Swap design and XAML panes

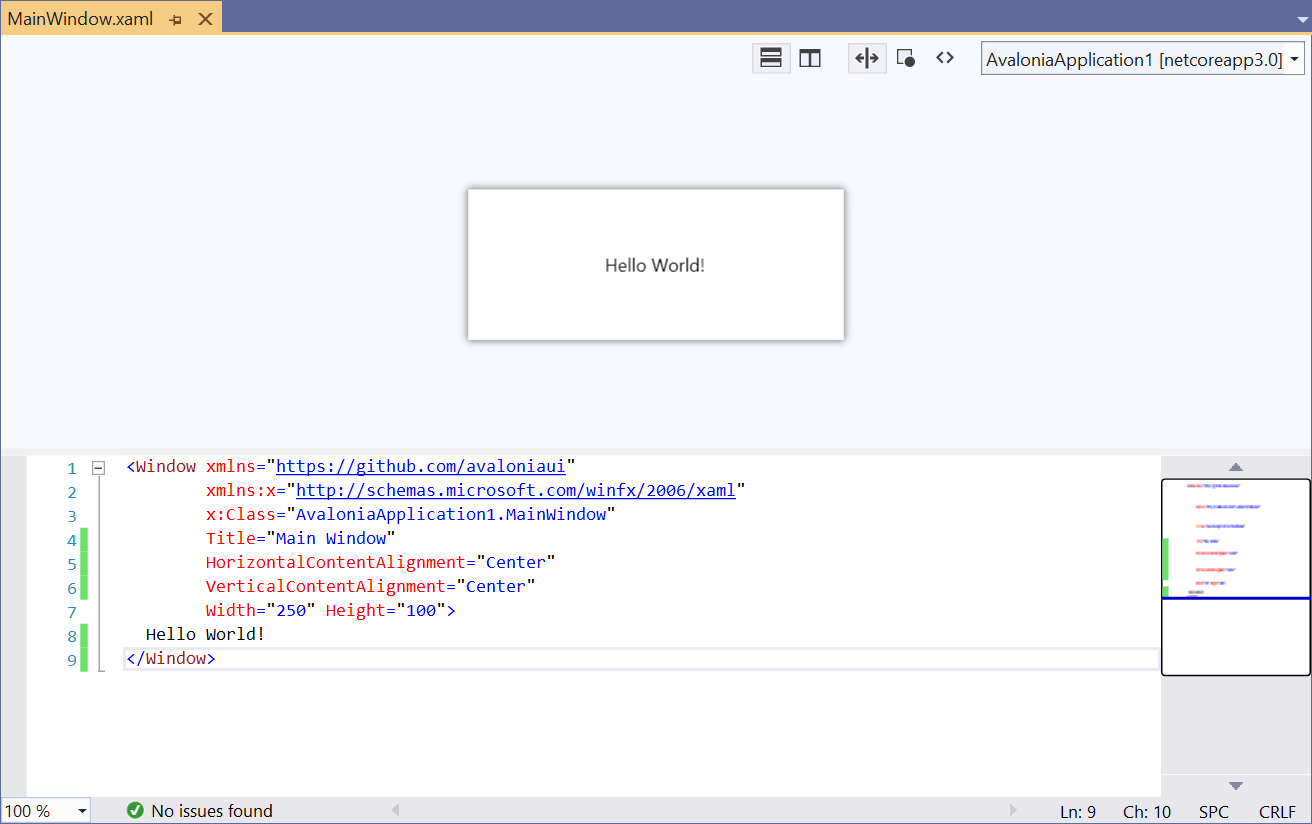click(x=867, y=58)
